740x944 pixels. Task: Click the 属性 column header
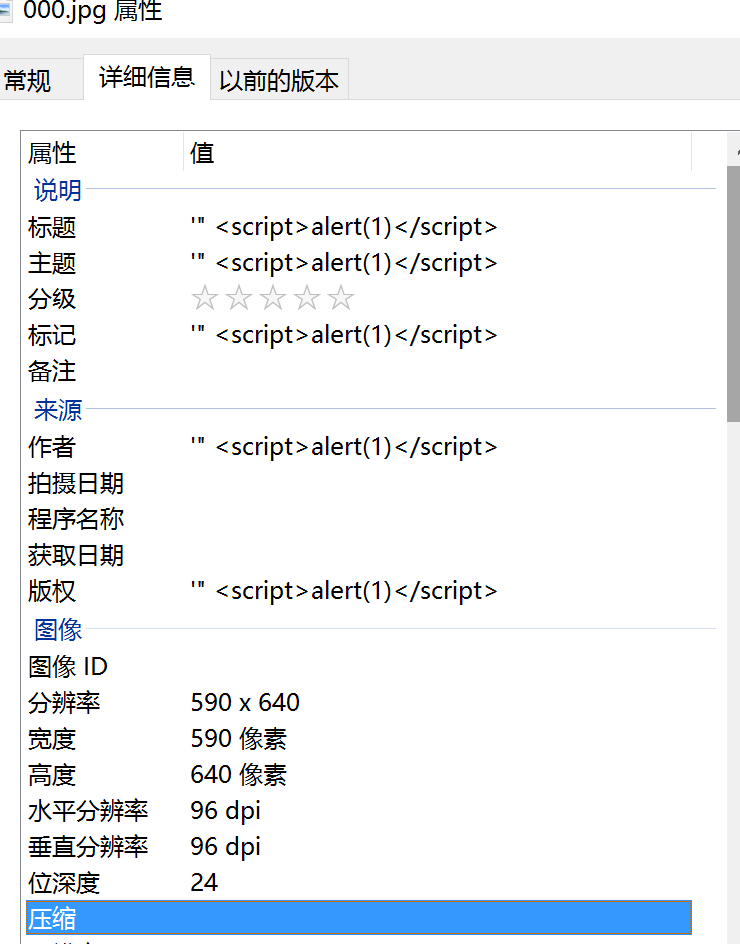102,153
